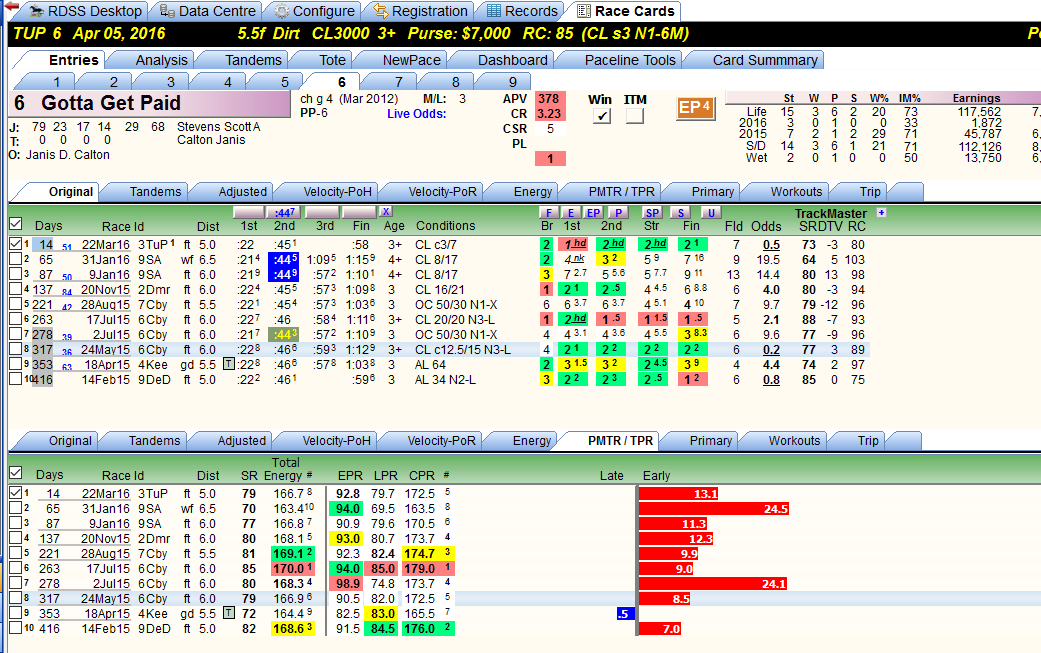The width and height of the screenshot is (1041, 653).
Task: Click the T marker in 18Apr15 row
Action: 228,364
